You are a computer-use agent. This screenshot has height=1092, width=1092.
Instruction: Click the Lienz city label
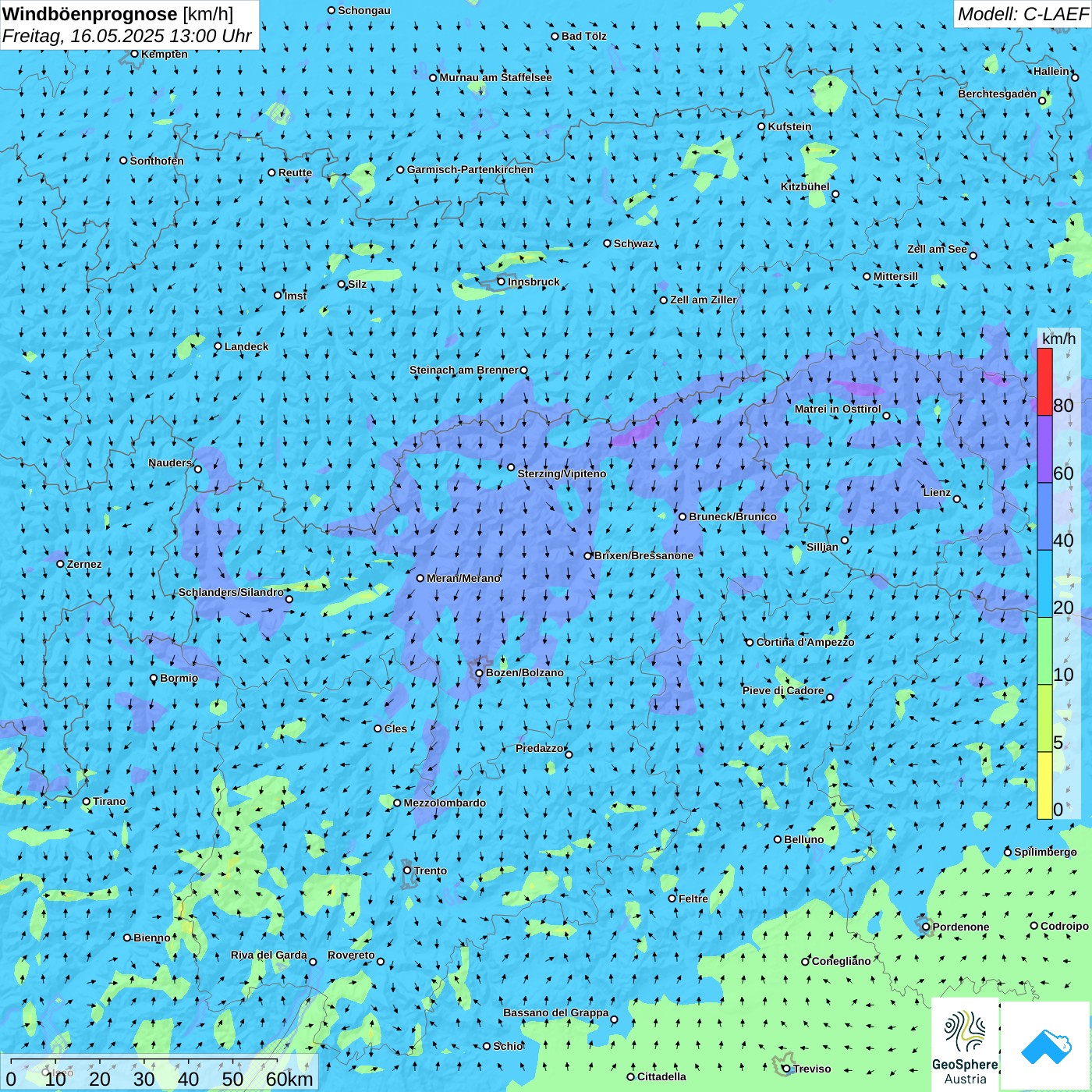pyautogui.click(x=937, y=492)
